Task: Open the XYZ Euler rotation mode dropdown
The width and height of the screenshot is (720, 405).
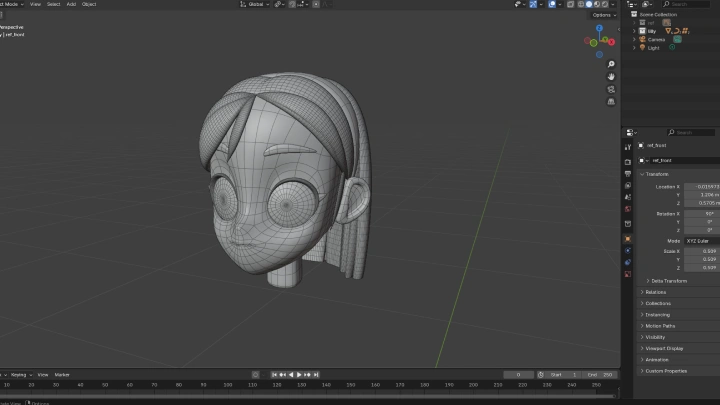Action: coord(702,241)
